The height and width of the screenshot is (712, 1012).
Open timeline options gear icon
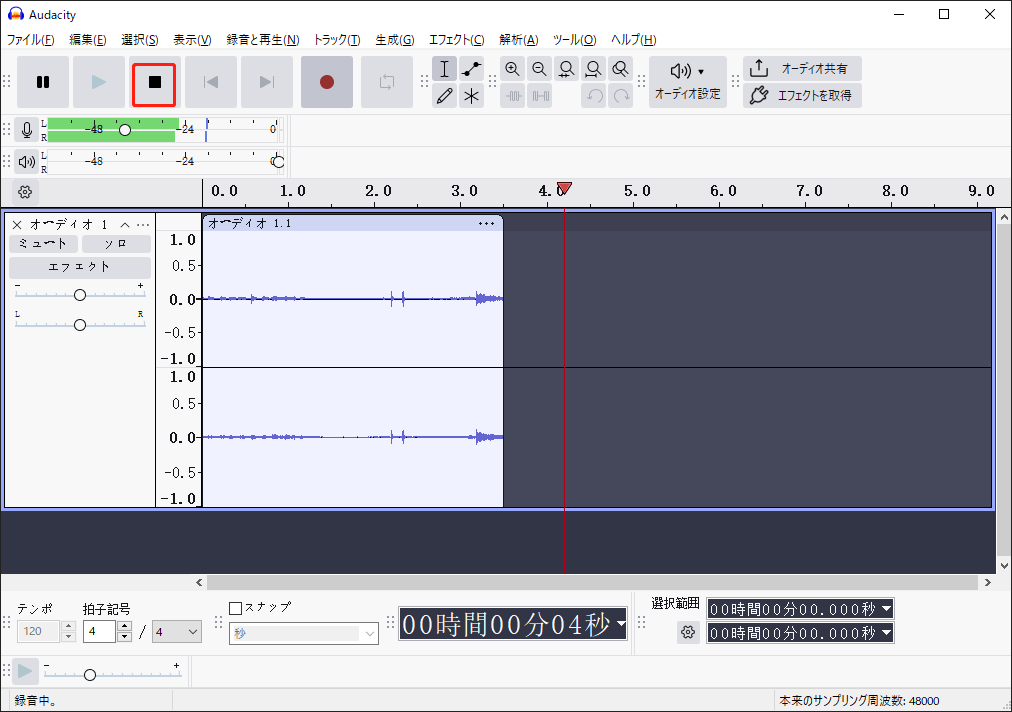tap(26, 192)
